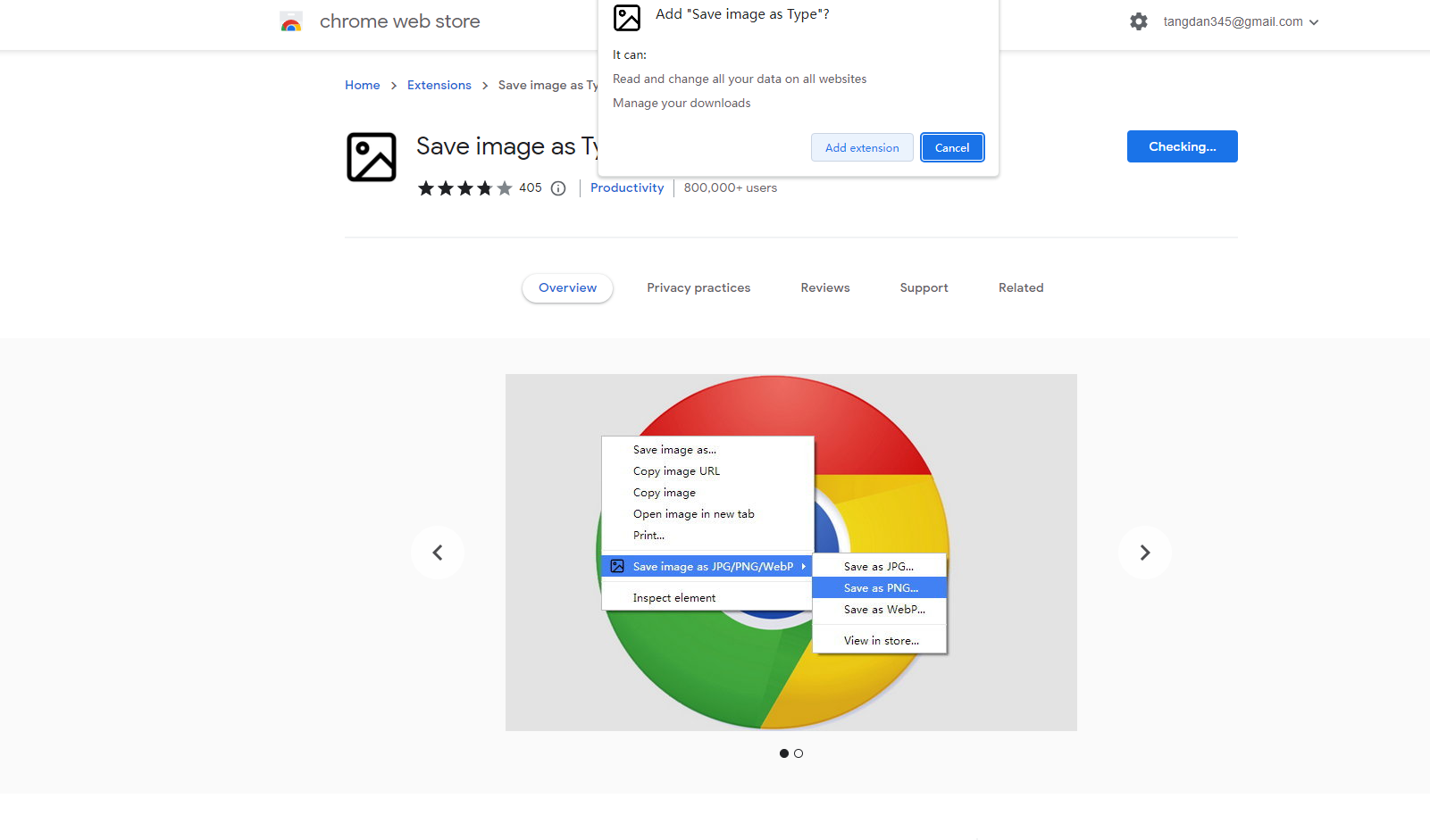Switch to the Privacy practices tab
Viewport: 1430px width, 840px height.
coord(698,288)
